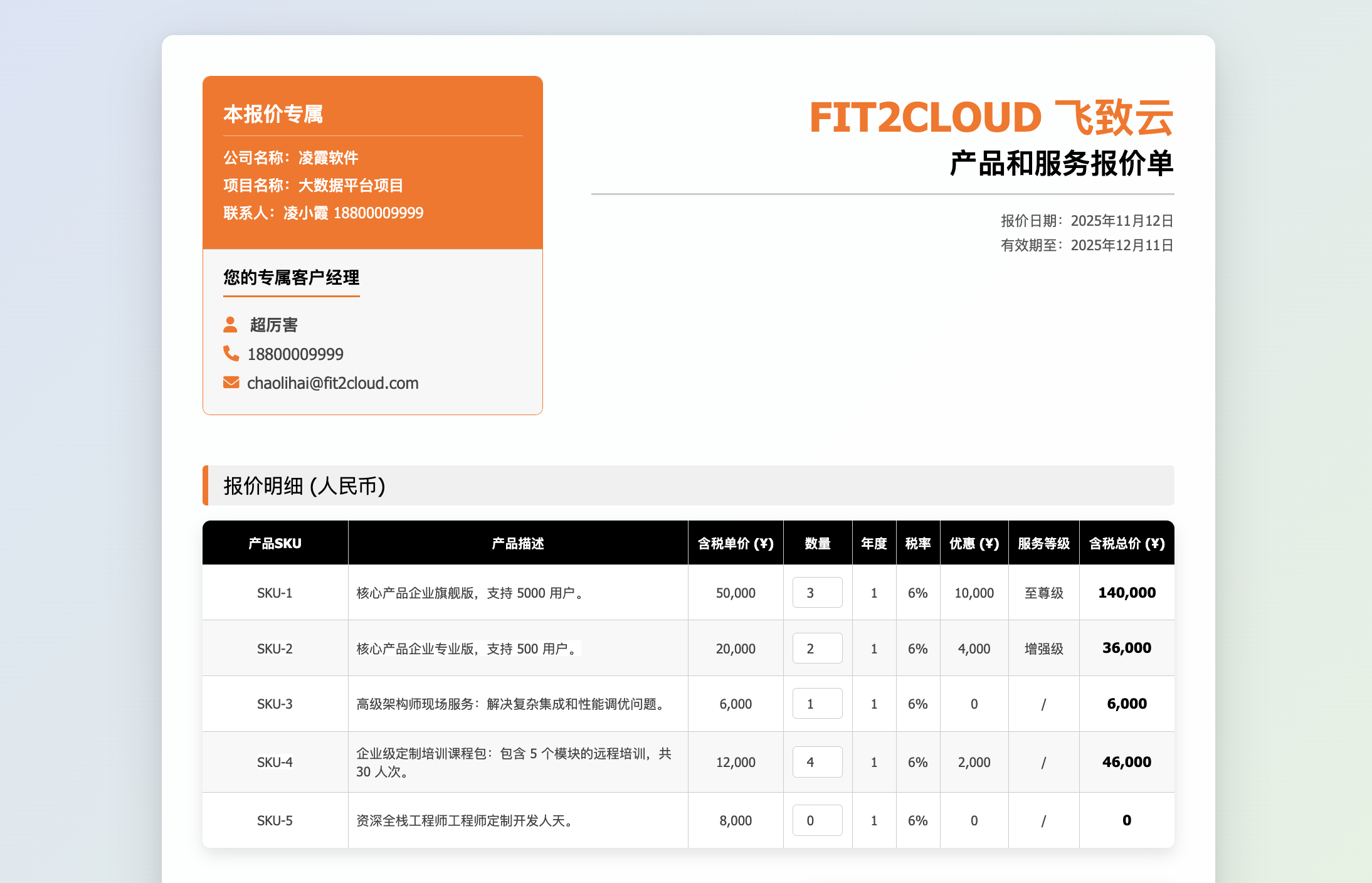Click the SKU-5 quantity input showing 0
Screen dimensions: 1372x883
816,820
